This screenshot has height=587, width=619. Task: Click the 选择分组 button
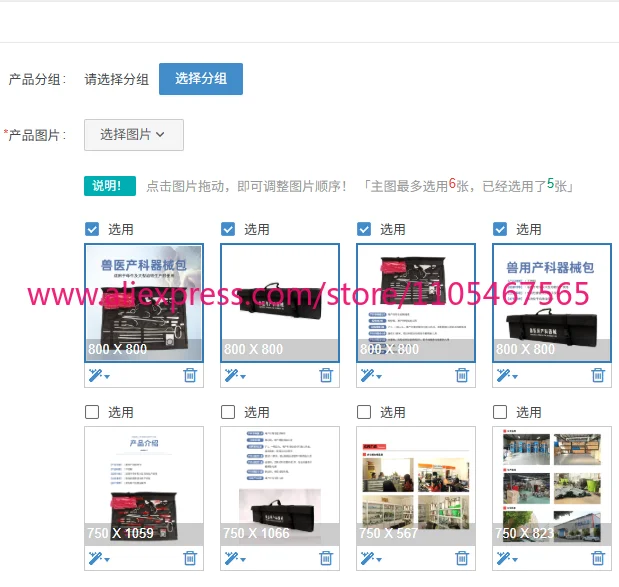(x=201, y=79)
